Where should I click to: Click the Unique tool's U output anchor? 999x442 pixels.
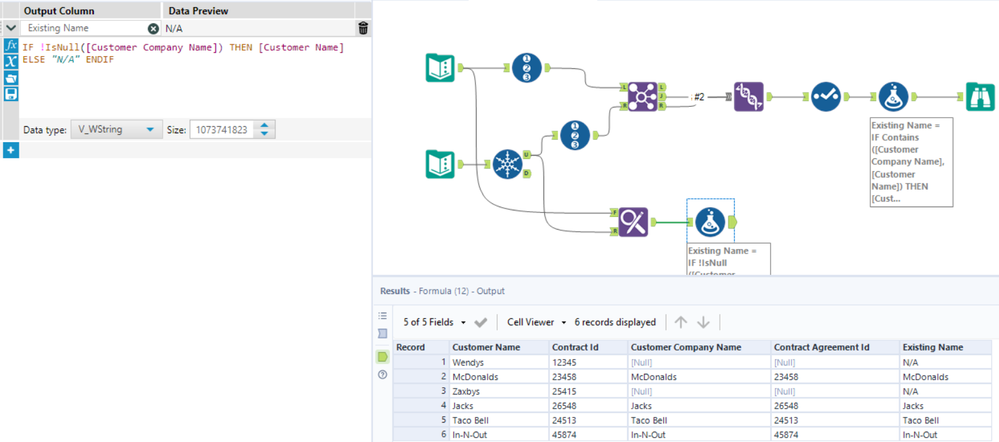coord(526,155)
